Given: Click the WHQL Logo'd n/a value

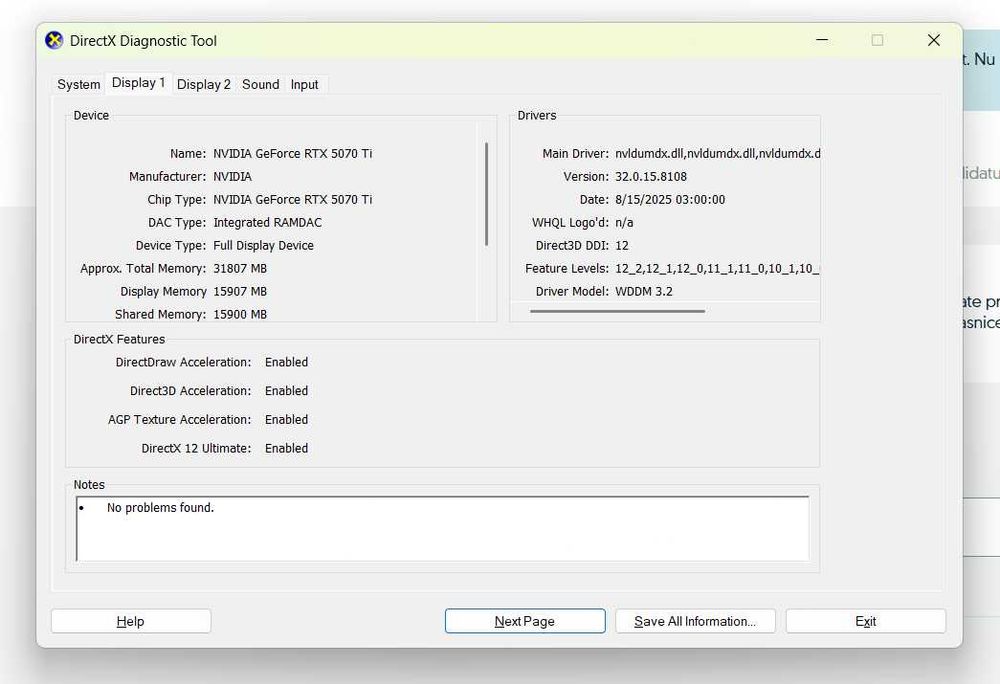Looking at the screenshot, I should pyautogui.click(x=624, y=222).
